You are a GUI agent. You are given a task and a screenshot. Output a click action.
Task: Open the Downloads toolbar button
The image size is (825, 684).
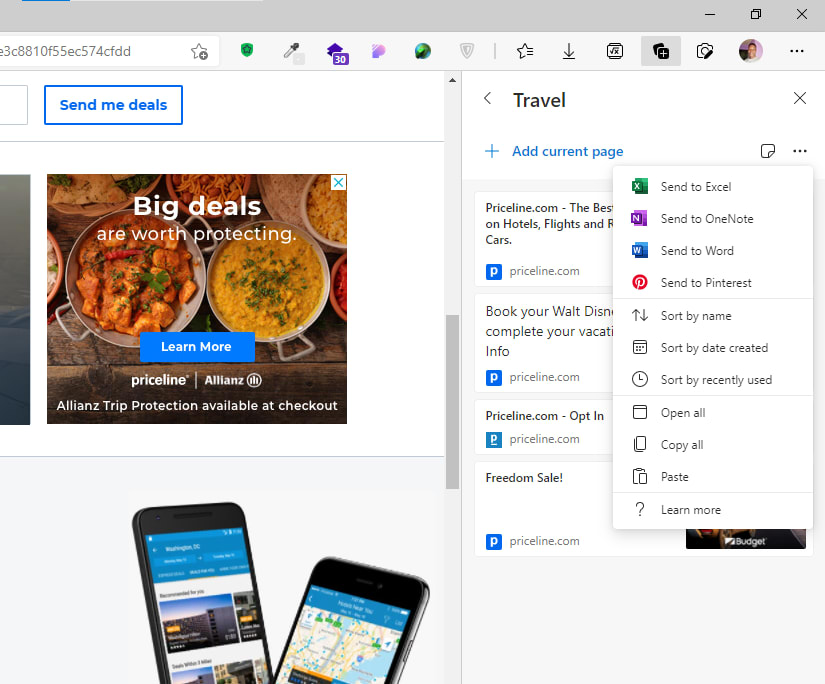(x=569, y=51)
